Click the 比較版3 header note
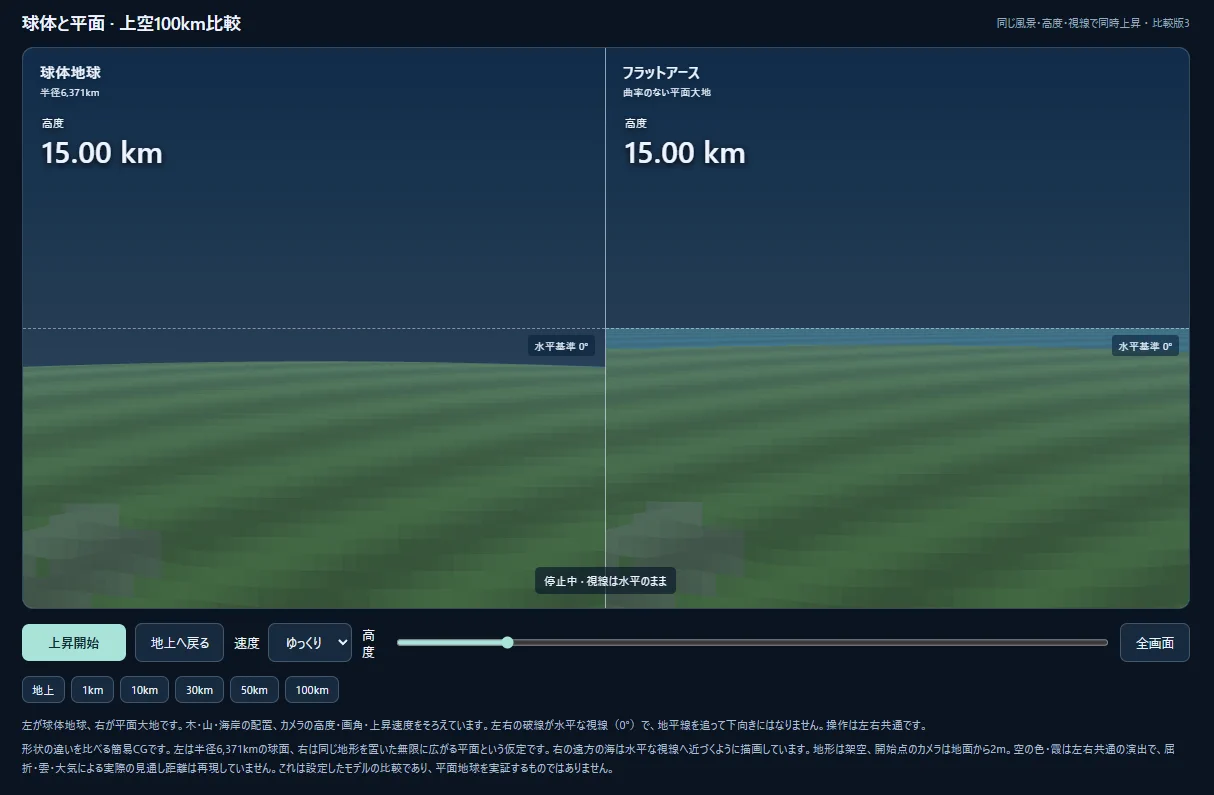This screenshot has height=795, width=1214. 1171,23
